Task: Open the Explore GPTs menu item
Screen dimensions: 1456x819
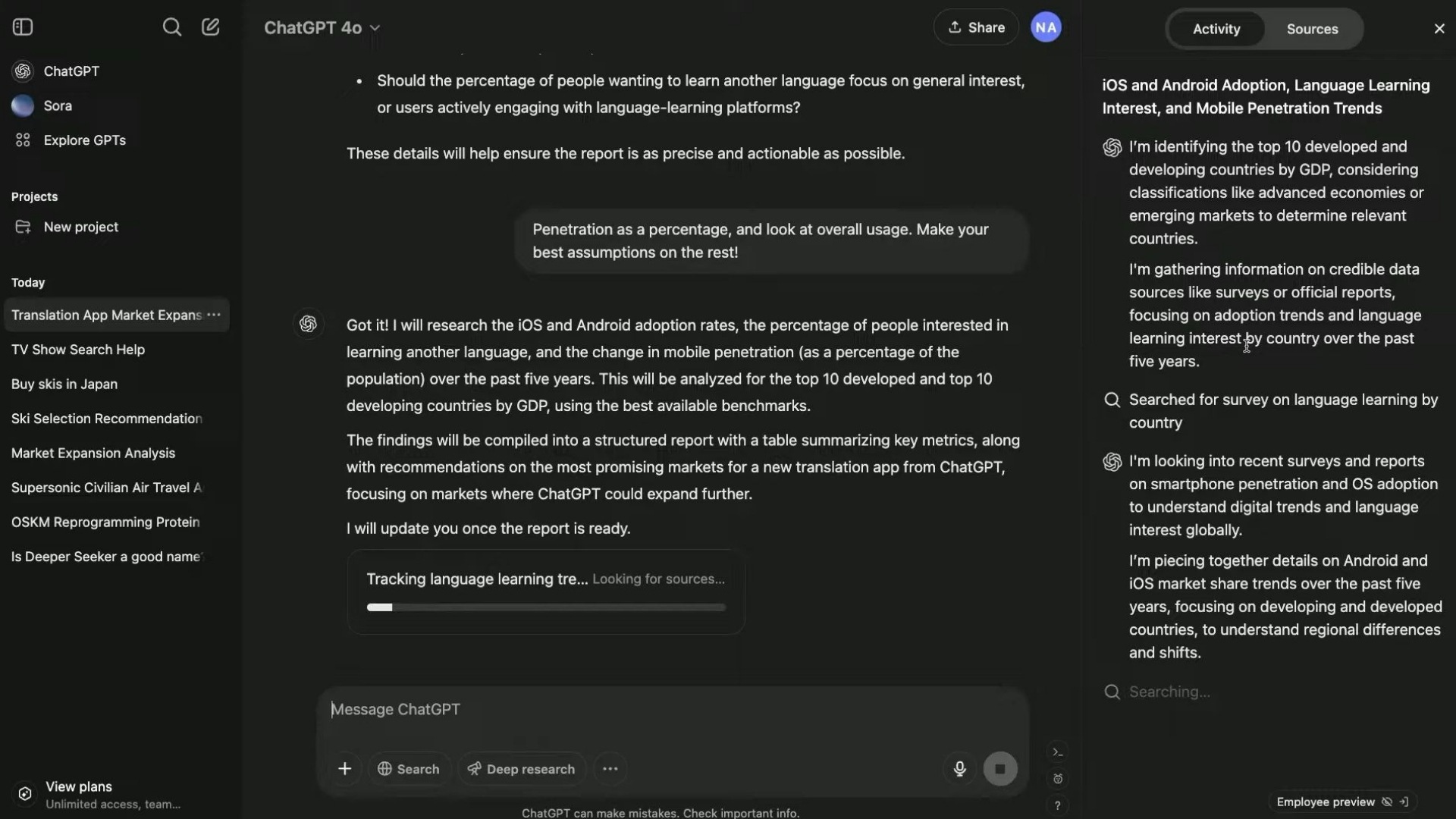Action: click(x=84, y=140)
